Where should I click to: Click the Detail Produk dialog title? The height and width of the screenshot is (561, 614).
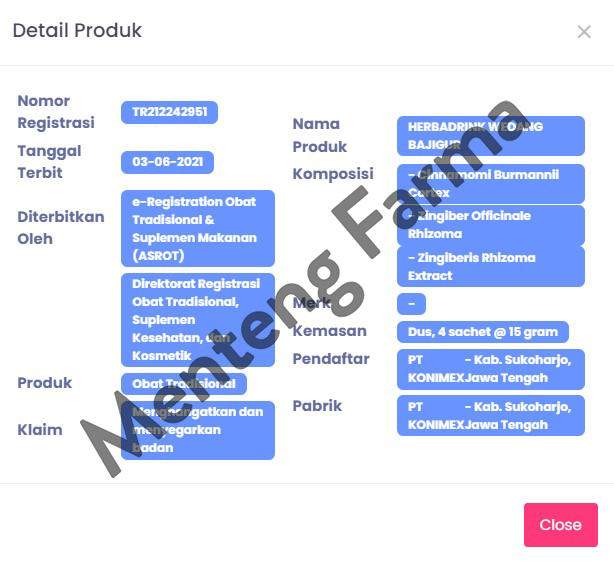(x=77, y=31)
